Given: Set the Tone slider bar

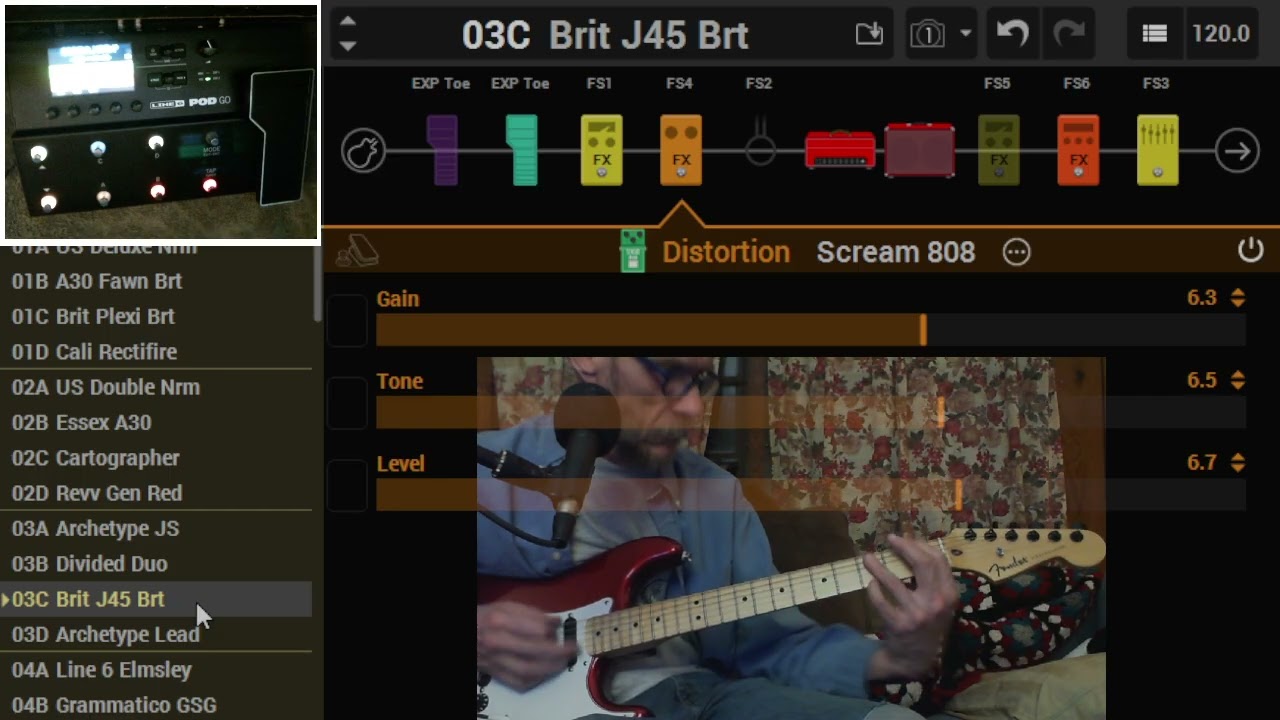Looking at the screenshot, I should (811, 412).
